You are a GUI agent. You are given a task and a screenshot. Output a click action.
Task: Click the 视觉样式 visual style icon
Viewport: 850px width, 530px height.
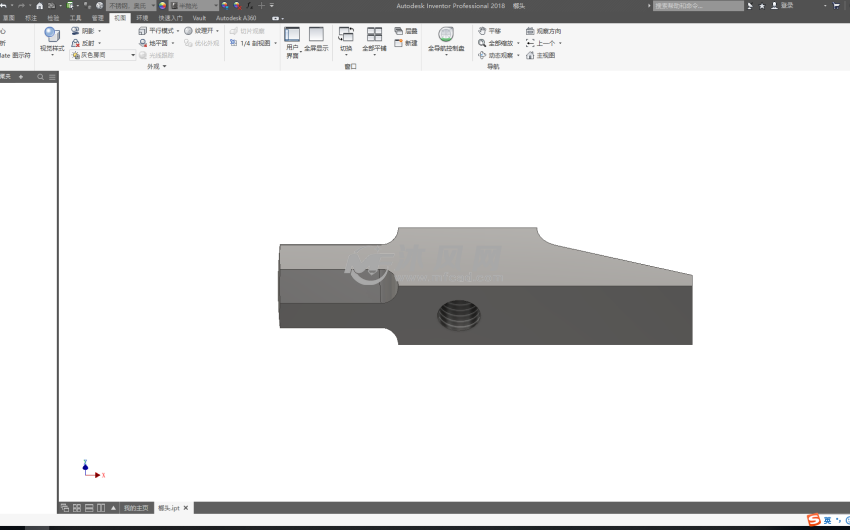(52, 35)
